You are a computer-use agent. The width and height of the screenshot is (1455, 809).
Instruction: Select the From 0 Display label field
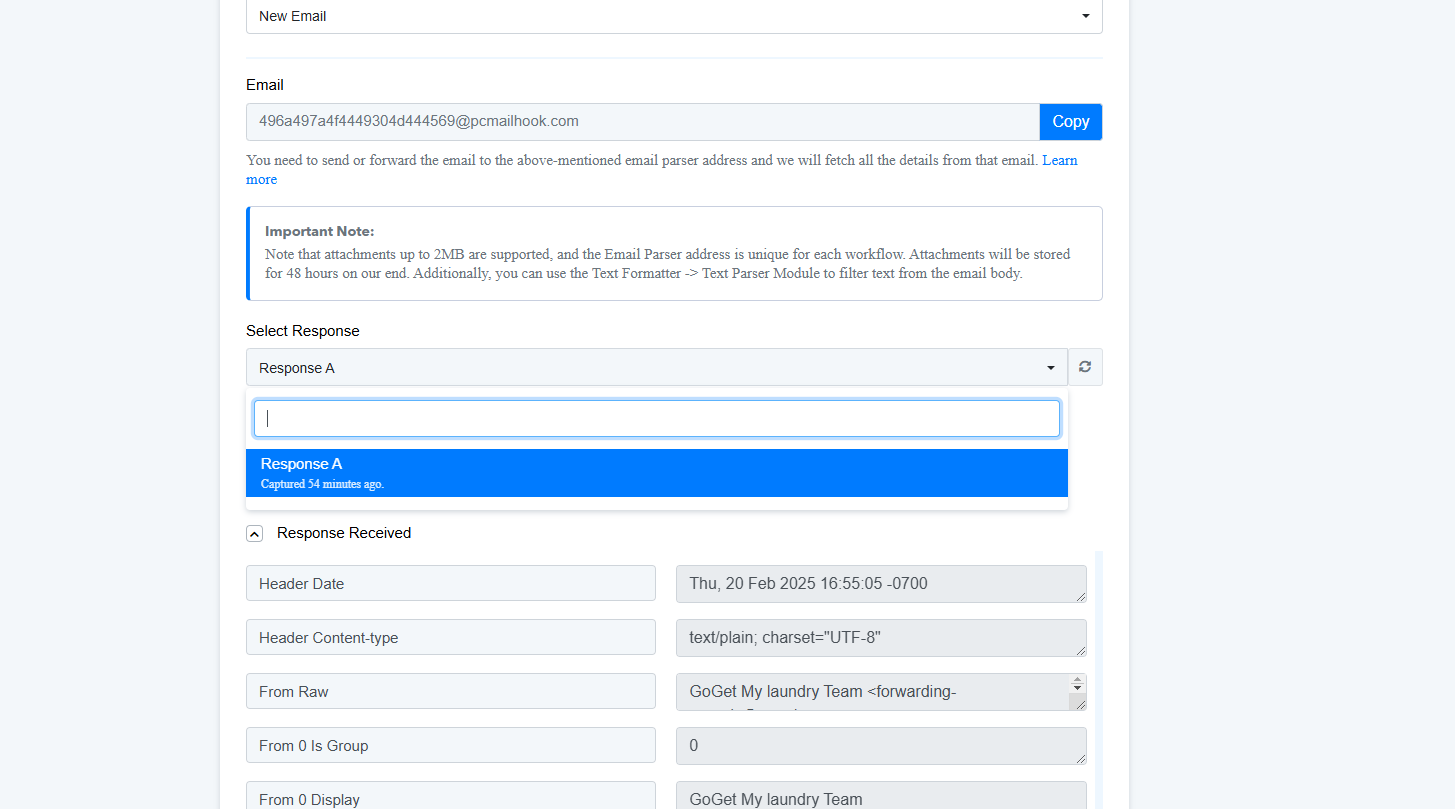point(451,795)
